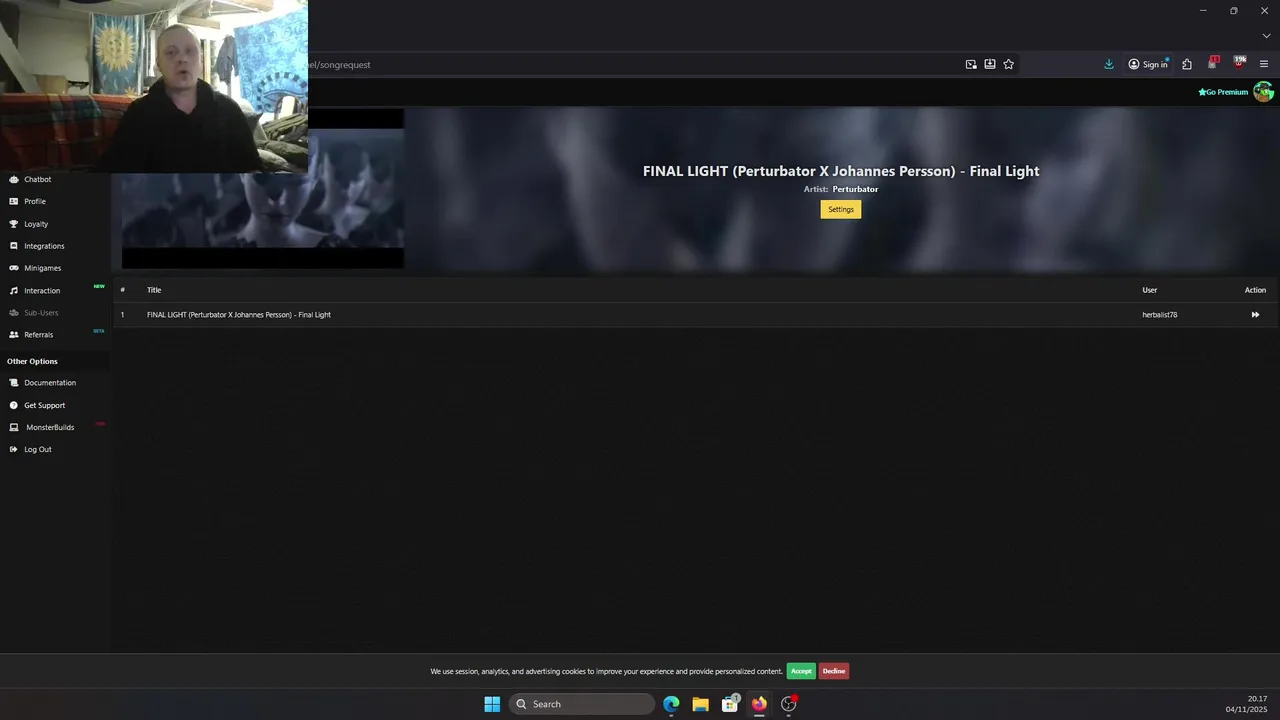Viewport: 1280px width, 720px height.
Task: Click the large FINAL LIGHT song heading
Action: pyautogui.click(x=841, y=171)
